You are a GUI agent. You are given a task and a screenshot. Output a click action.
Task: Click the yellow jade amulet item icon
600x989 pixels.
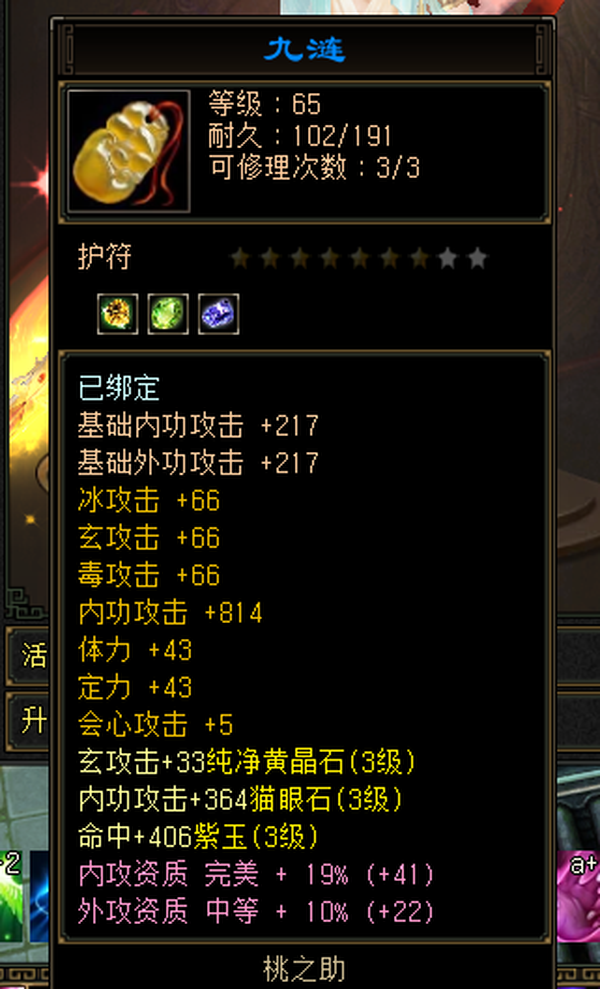[129, 151]
